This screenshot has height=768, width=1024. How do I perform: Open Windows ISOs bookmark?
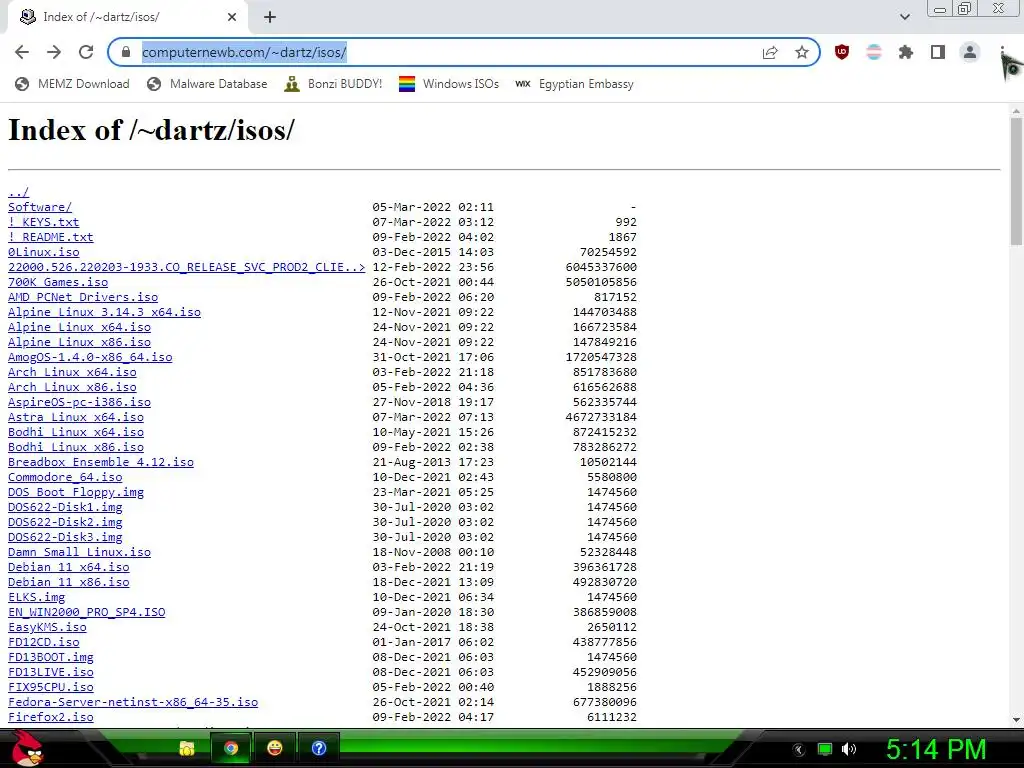tap(449, 84)
